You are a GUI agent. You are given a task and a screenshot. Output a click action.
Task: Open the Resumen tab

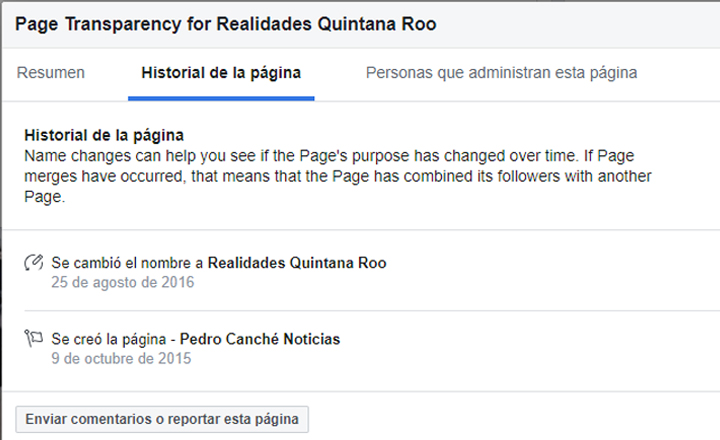coord(51,72)
